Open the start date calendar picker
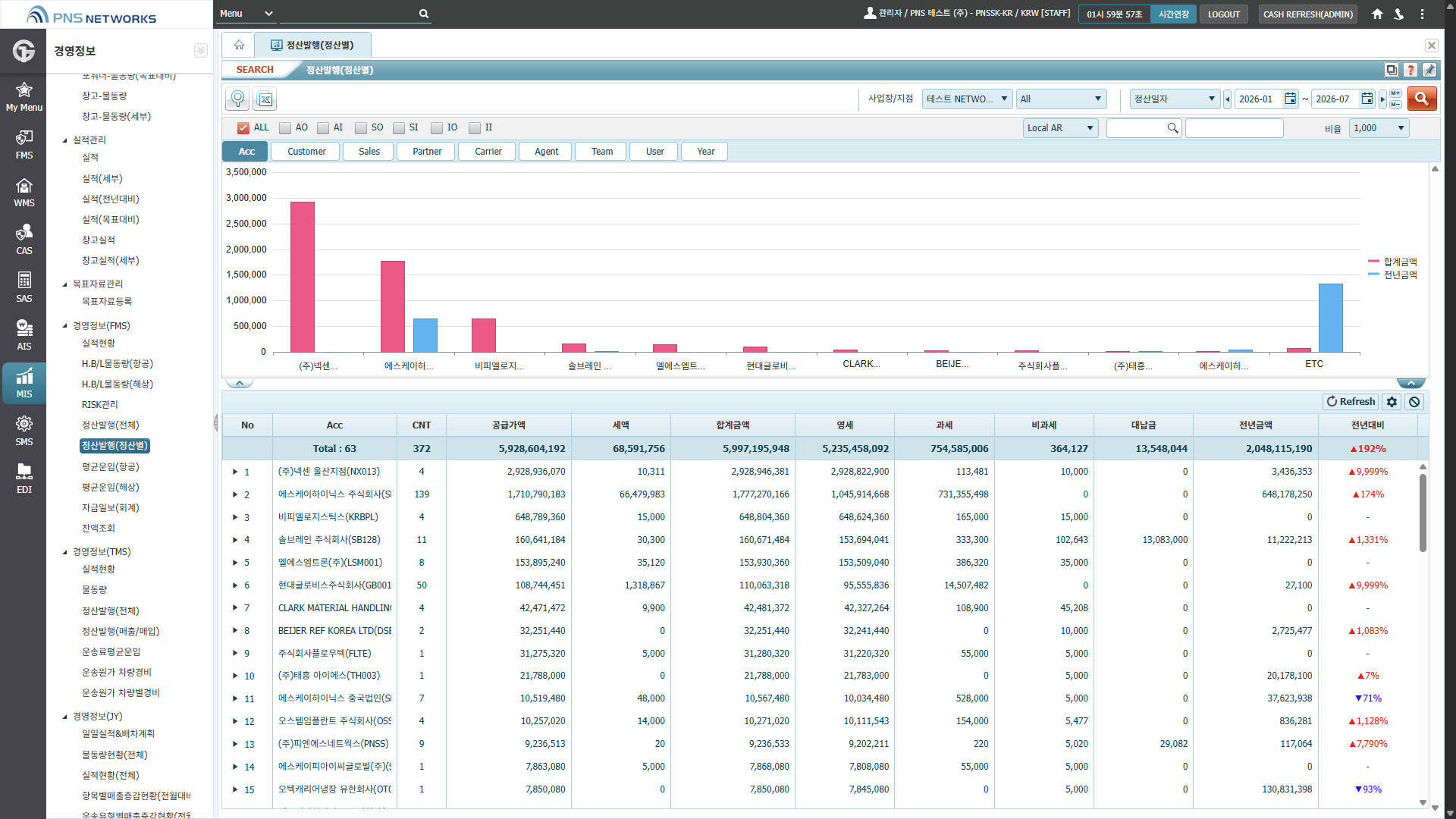This screenshot has width=1456, height=819. tap(1290, 99)
